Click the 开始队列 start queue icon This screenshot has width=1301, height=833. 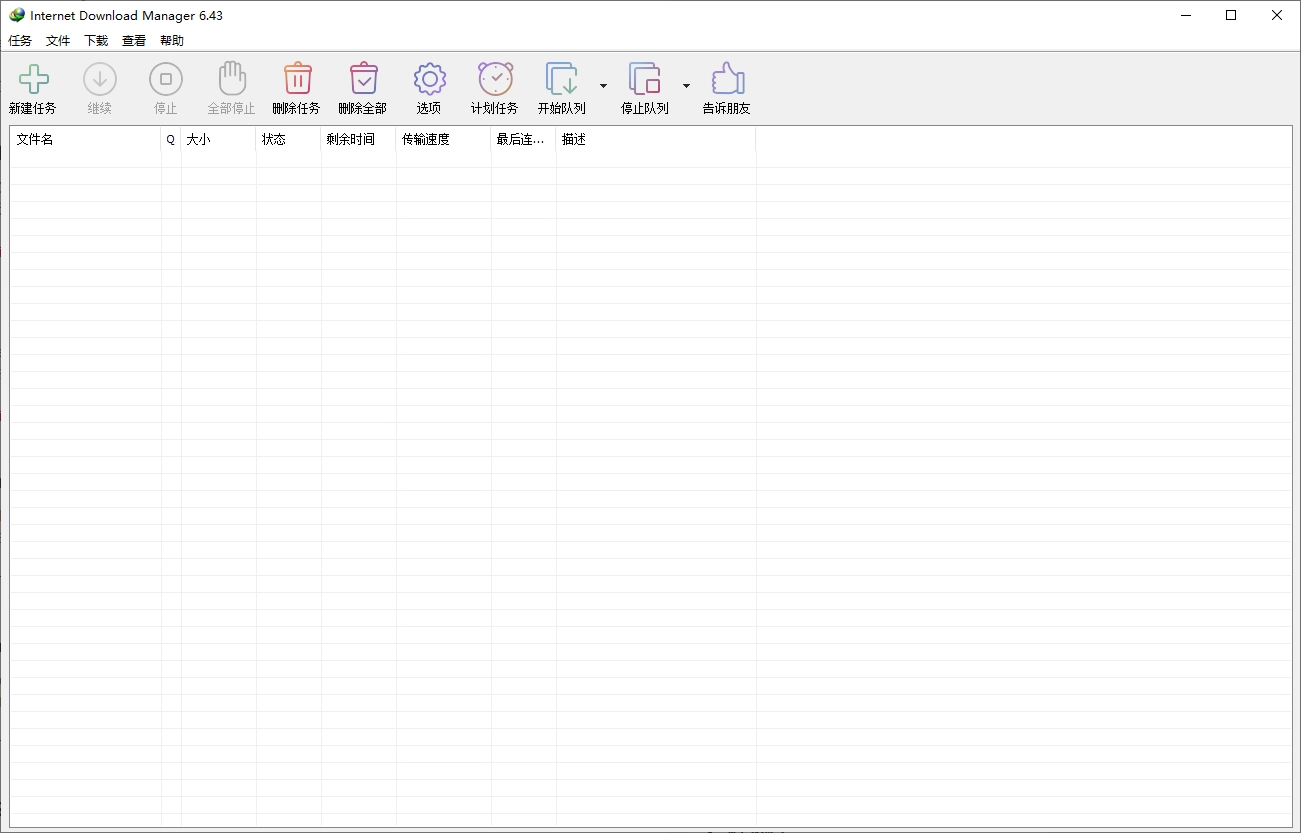(x=562, y=79)
